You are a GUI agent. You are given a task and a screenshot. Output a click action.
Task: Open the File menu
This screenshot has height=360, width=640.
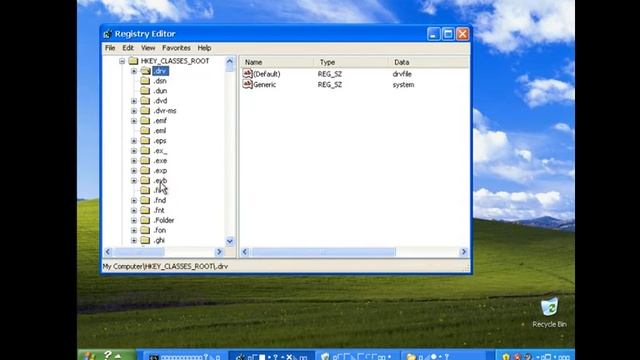(x=110, y=48)
